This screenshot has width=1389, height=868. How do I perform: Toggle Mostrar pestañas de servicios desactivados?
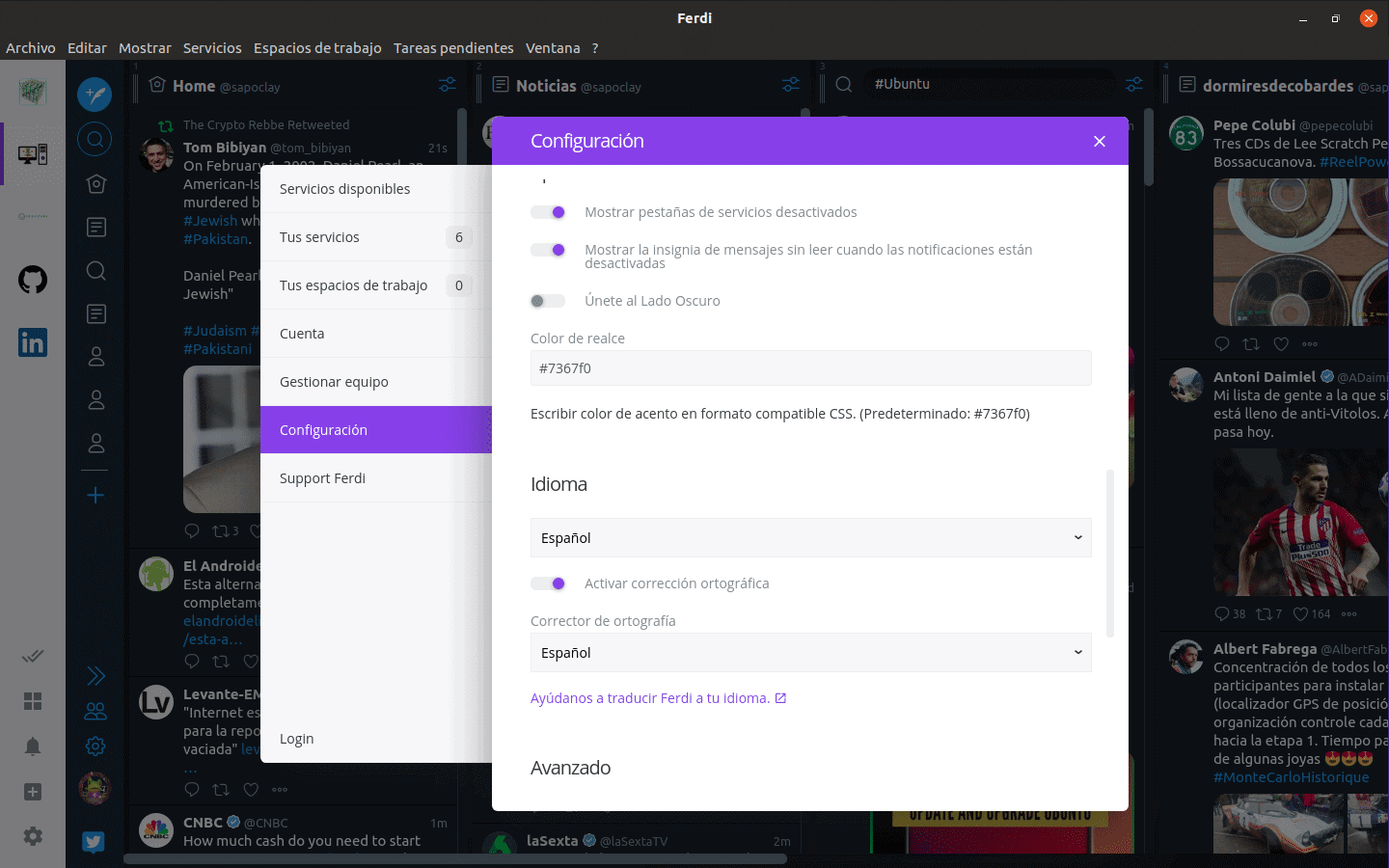pos(548,212)
